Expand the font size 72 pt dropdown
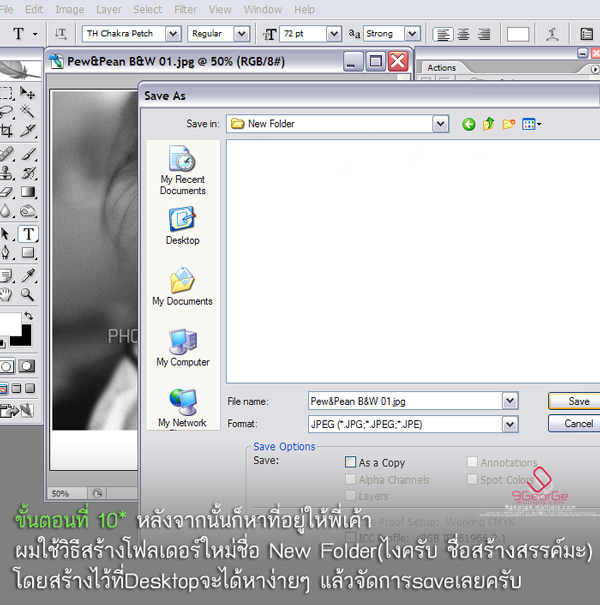The height and width of the screenshot is (605, 600). tap(334, 34)
